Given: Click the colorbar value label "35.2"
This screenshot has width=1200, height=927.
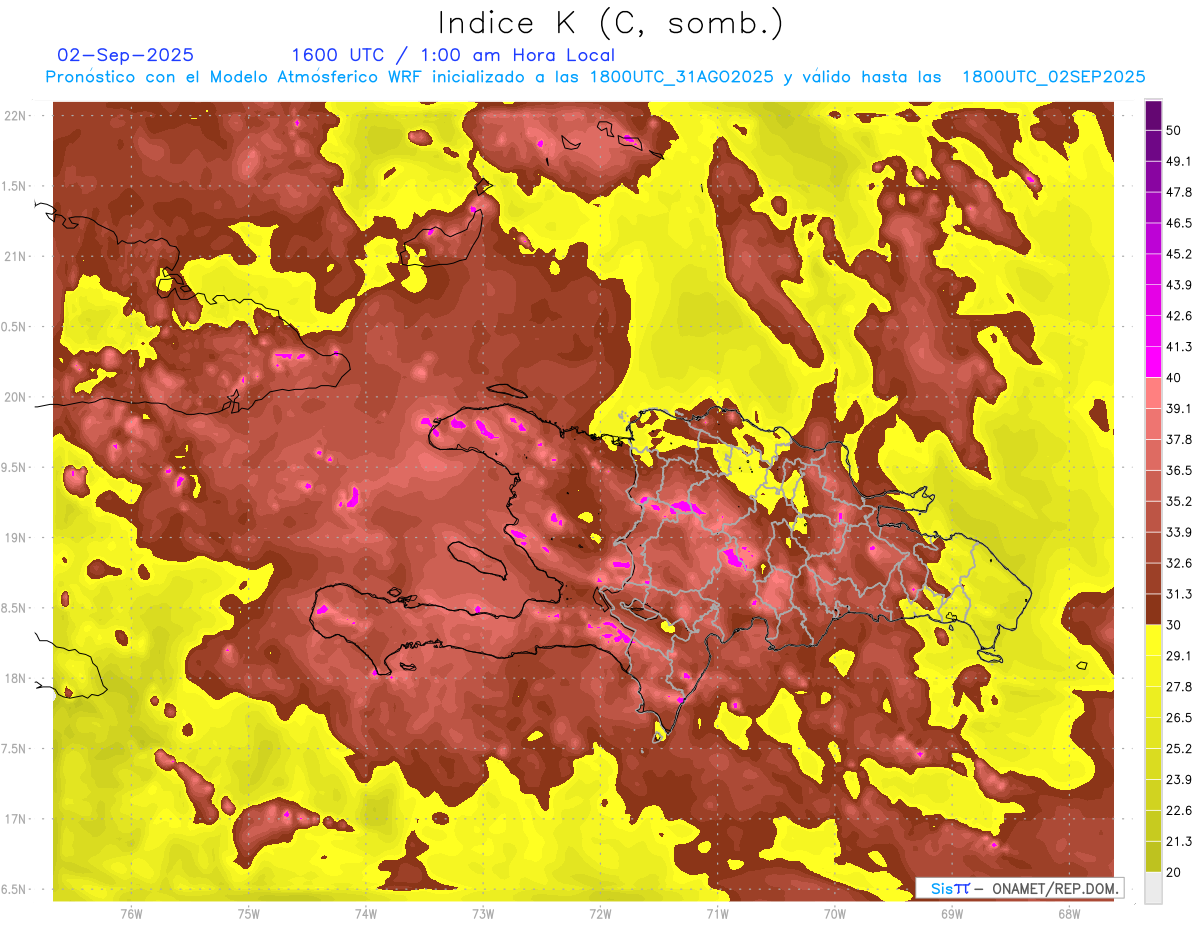Looking at the screenshot, I should click(1179, 501).
